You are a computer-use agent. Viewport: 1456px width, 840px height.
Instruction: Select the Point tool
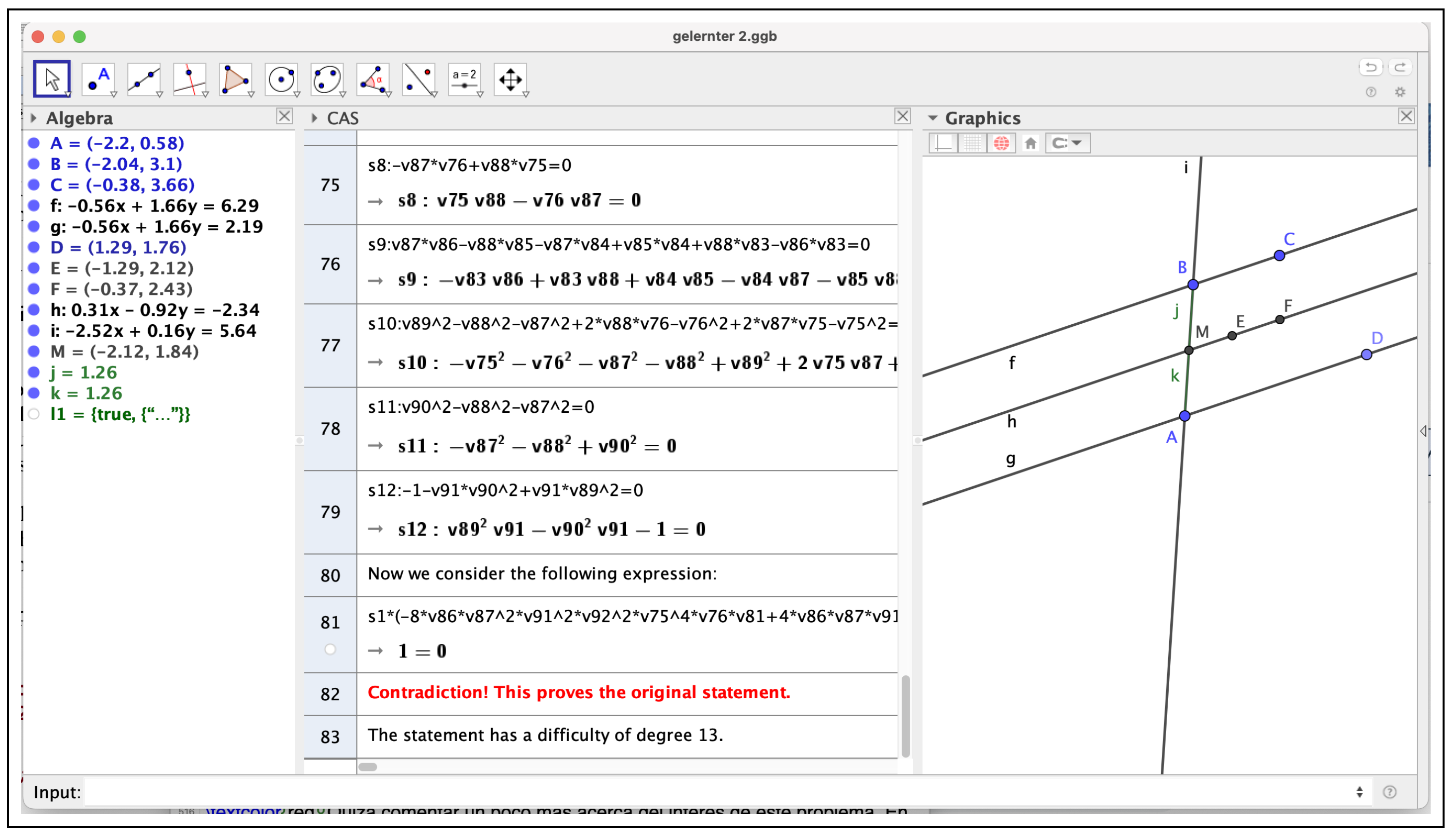pos(98,79)
